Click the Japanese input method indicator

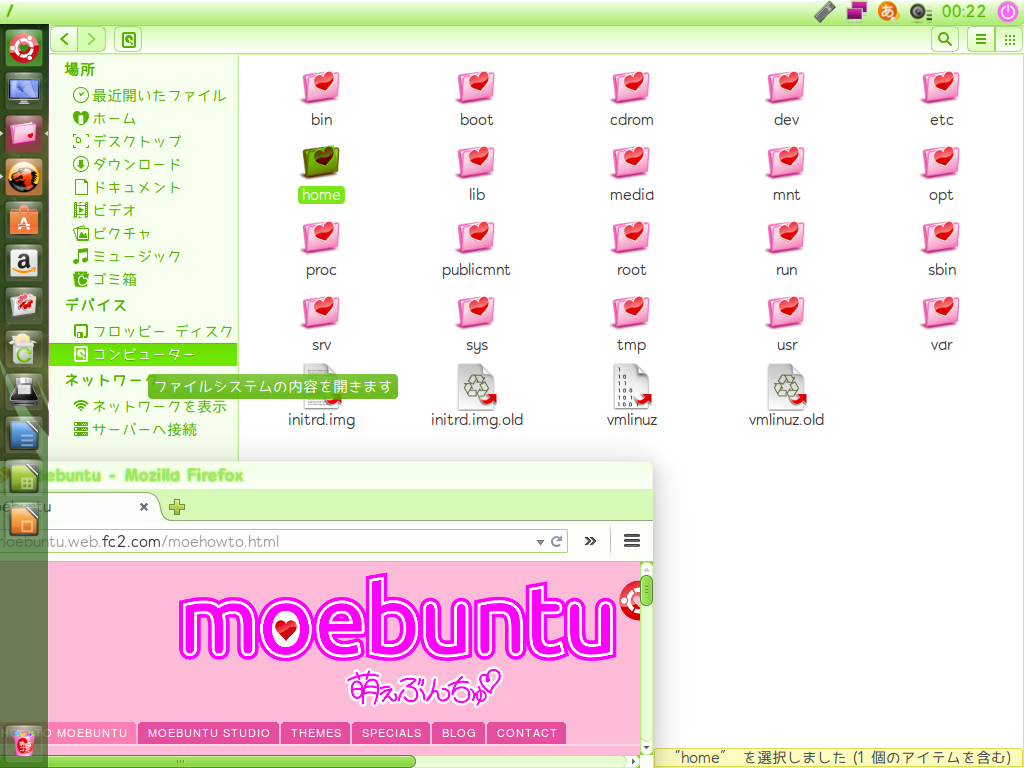[887, 12]
